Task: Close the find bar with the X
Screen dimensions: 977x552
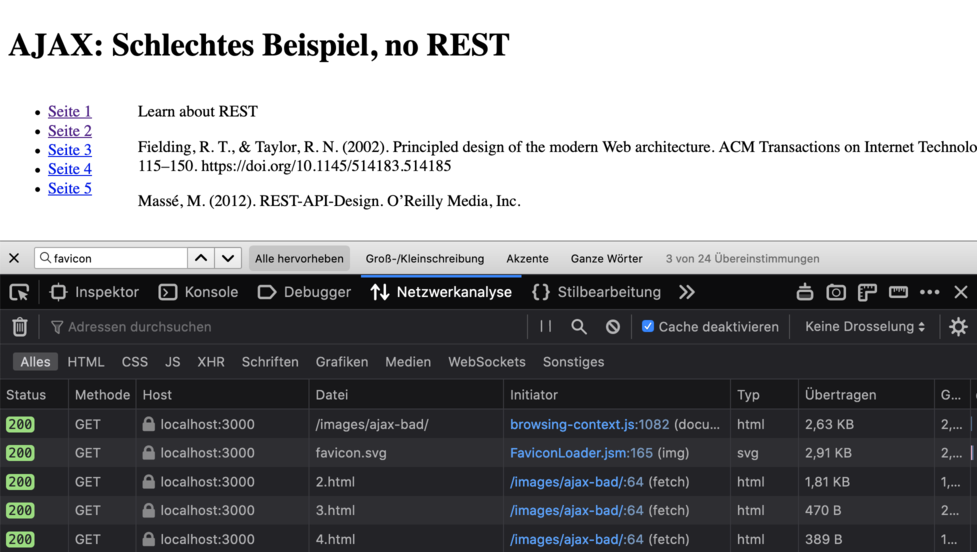Action: 14,258
